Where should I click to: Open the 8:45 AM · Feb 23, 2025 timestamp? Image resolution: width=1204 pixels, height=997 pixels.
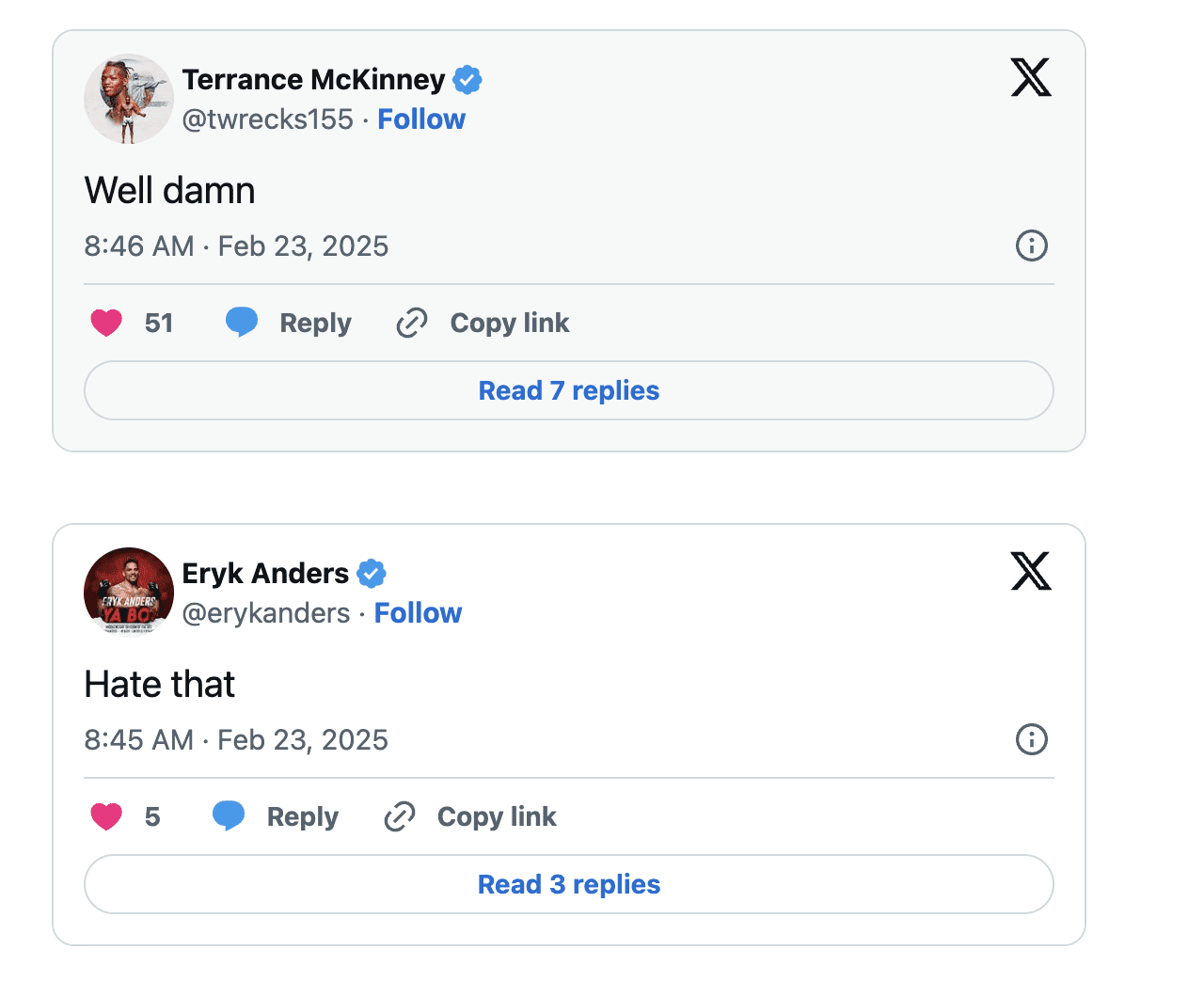point(236,740)
